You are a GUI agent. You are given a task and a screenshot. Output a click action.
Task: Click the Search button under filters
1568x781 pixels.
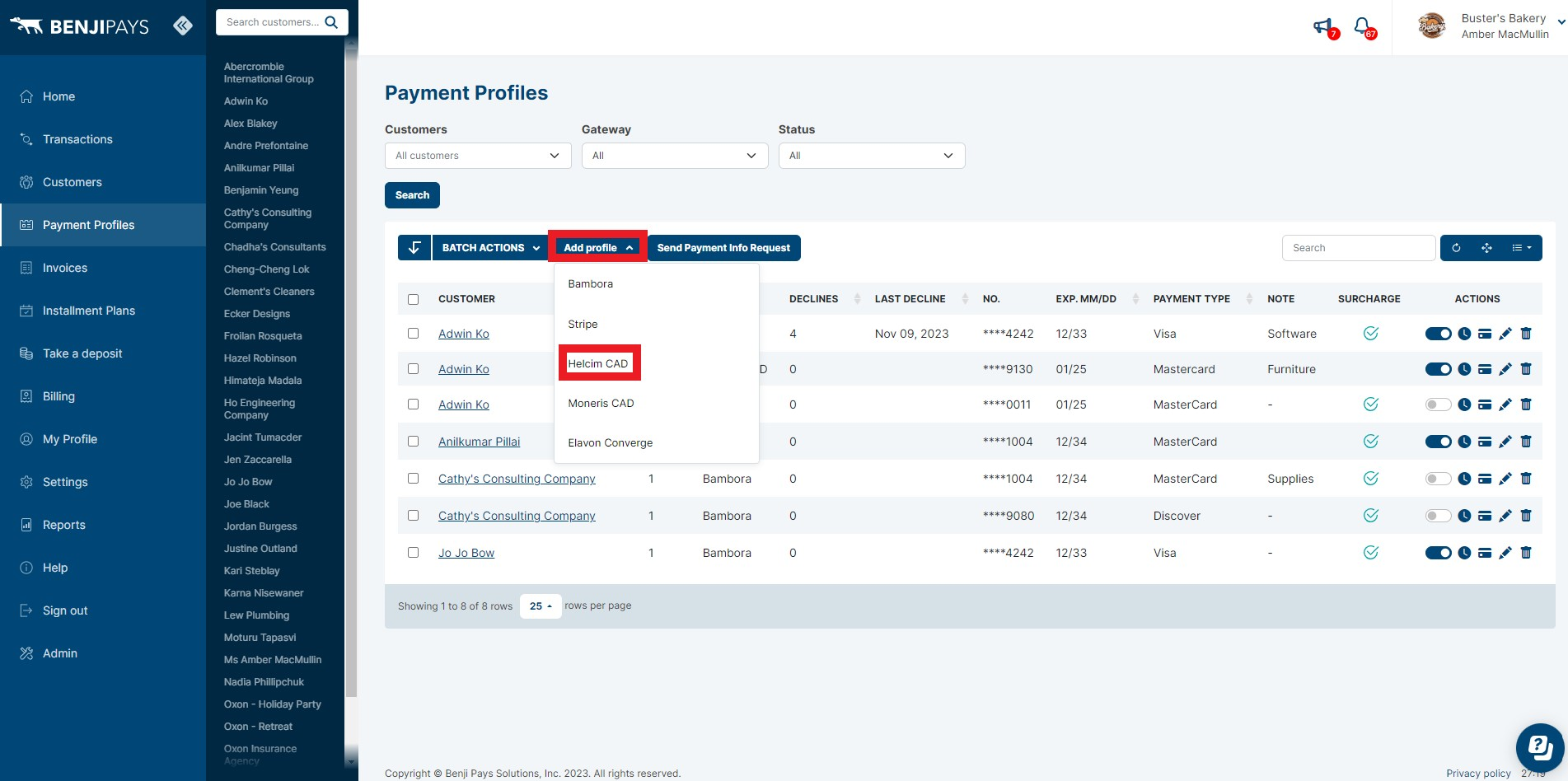[x=412, y=195]
